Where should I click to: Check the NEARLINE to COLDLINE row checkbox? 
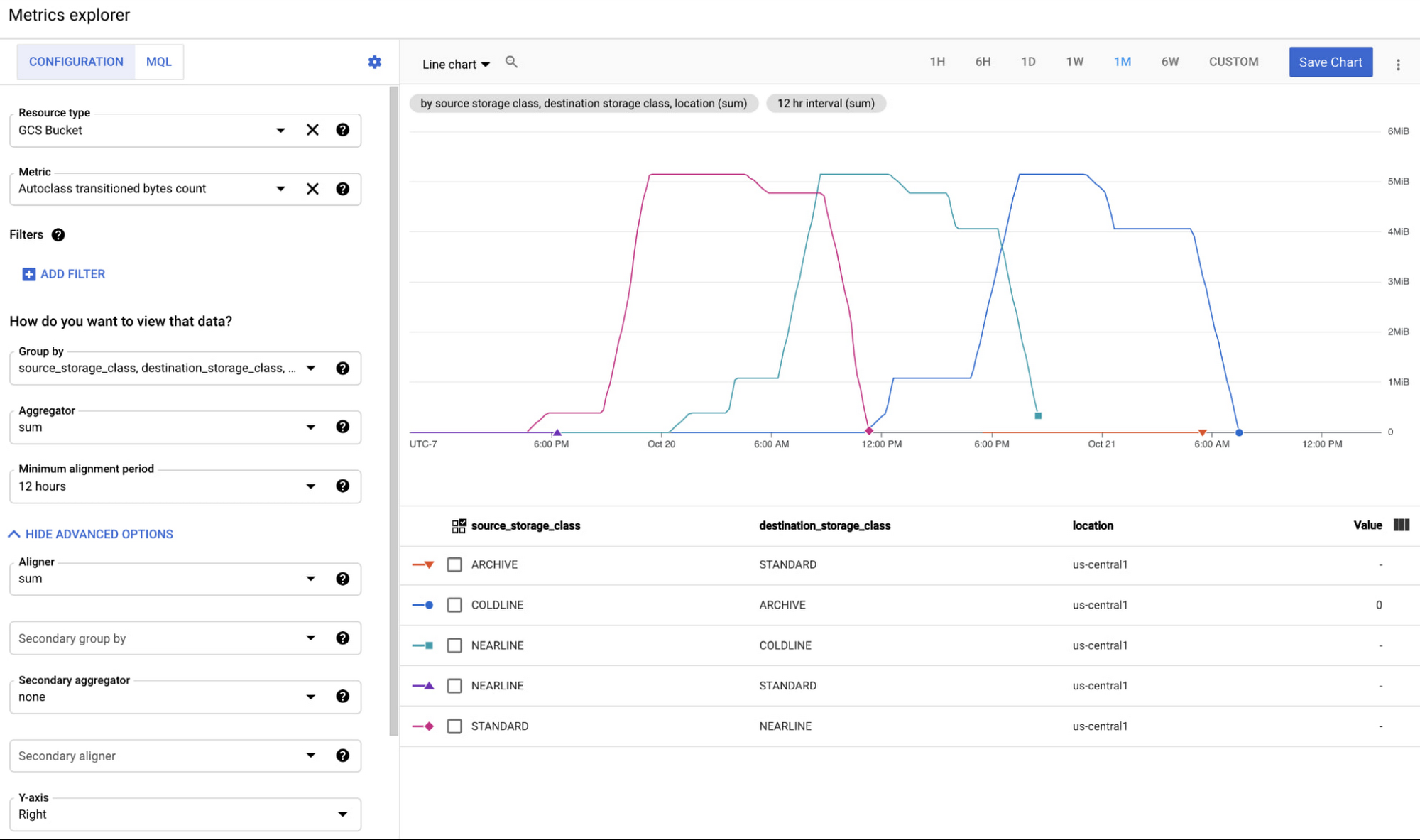[x=454, y=645]
